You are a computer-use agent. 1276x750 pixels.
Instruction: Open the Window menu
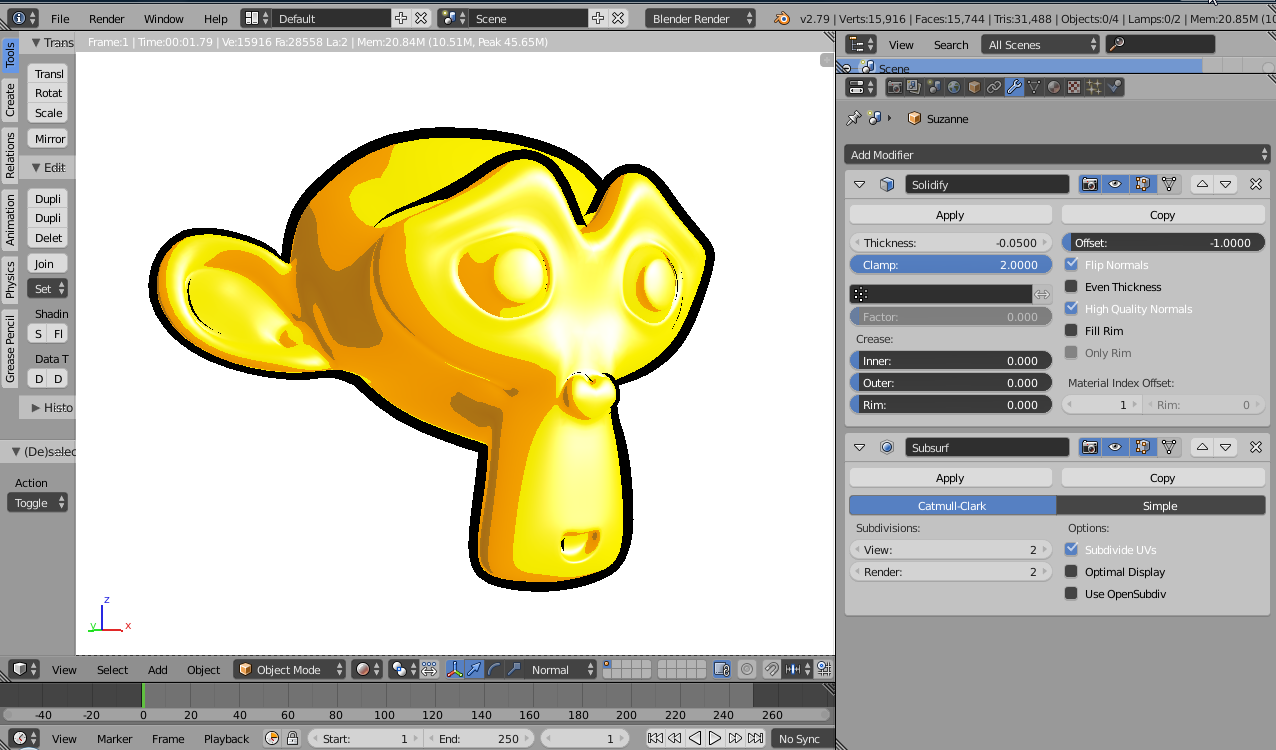click(163, 18)
